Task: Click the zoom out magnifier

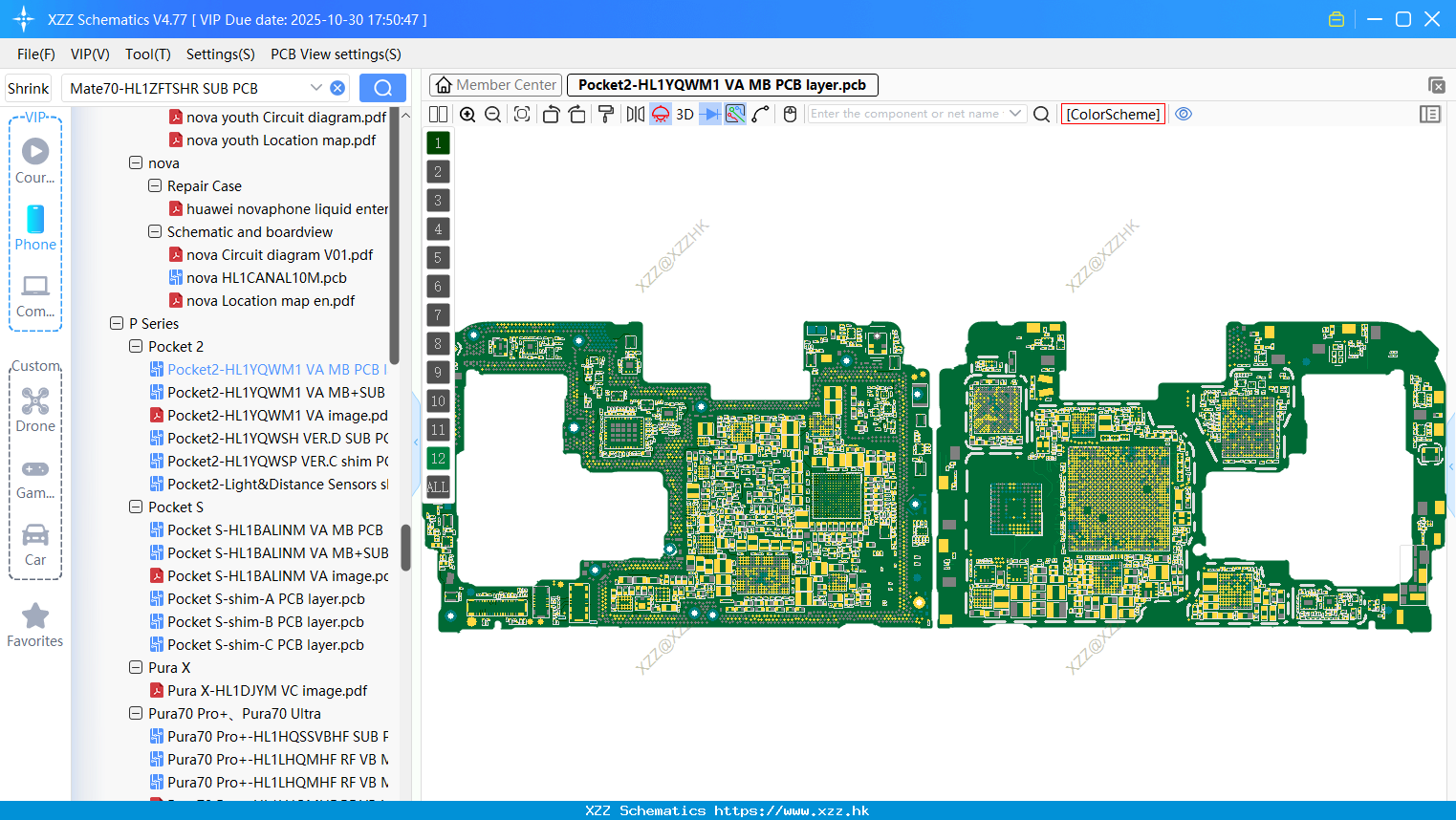Action: 493,114
